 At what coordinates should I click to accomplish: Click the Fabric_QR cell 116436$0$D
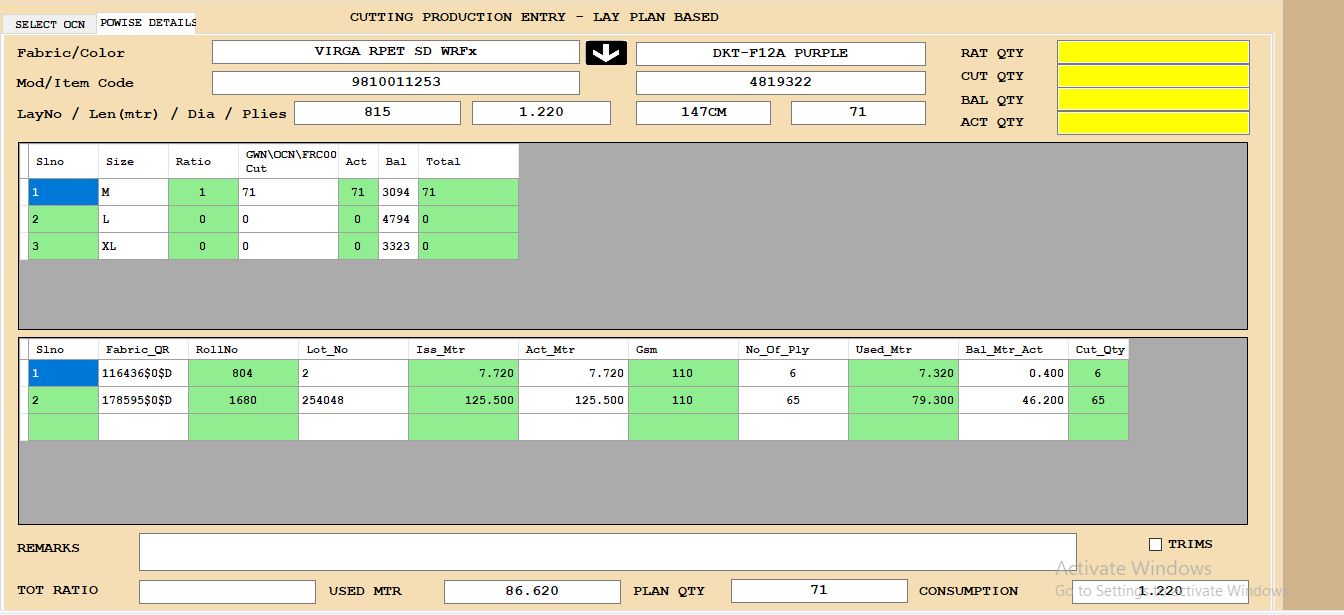tap(142, 373)
